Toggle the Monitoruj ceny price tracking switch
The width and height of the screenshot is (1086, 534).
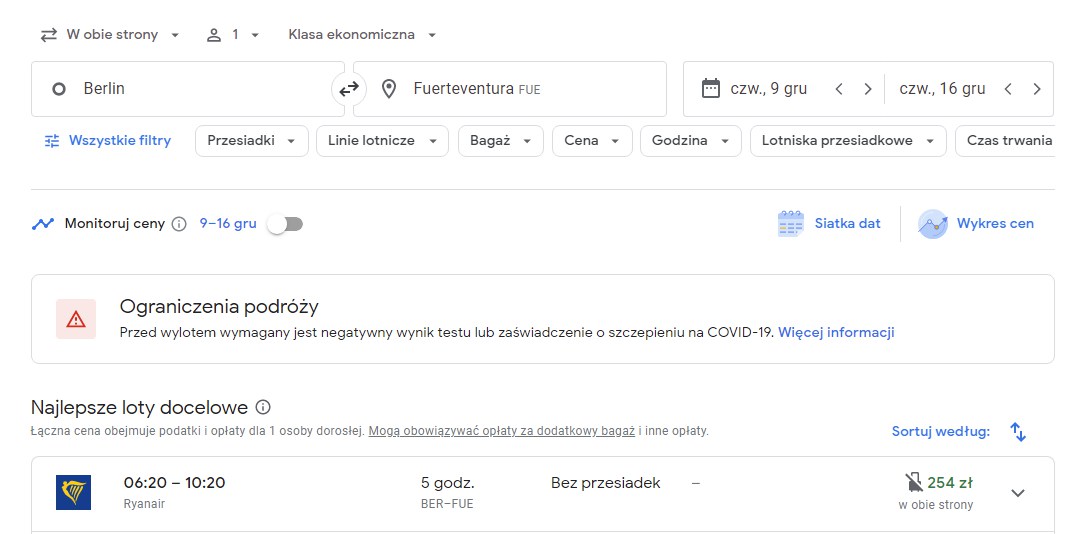(286, 224)
